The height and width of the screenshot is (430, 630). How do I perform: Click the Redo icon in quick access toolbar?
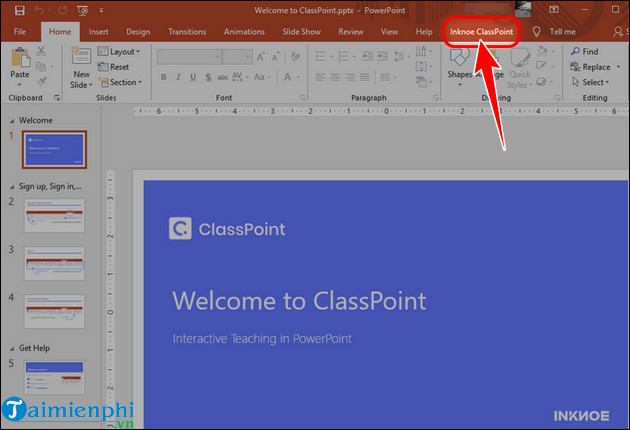(62, 10)
